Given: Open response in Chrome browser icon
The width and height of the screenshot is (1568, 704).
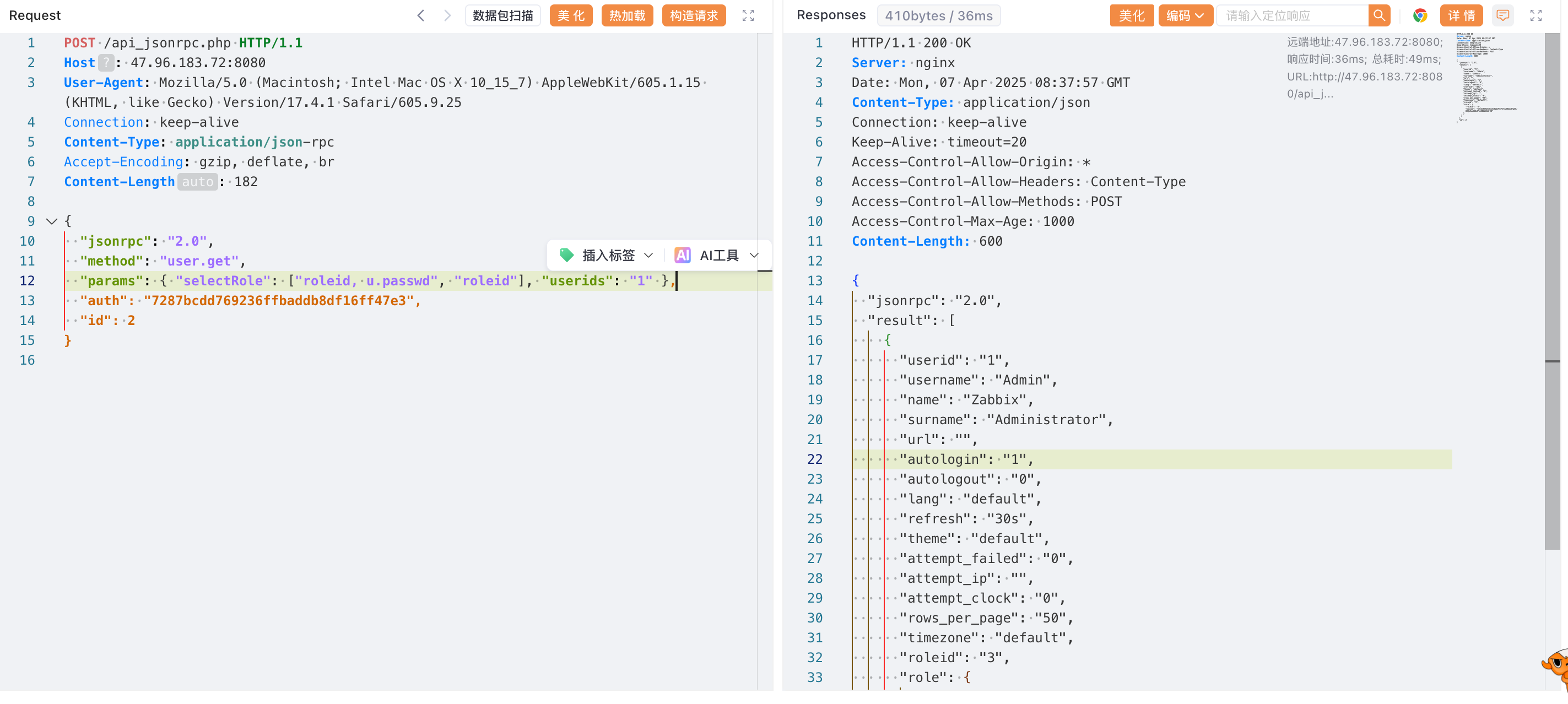Looking at the screenshot, I should (1419, 15).
